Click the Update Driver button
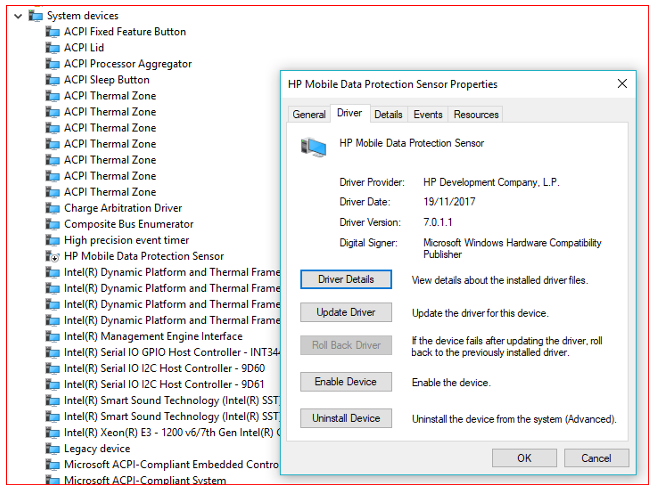Viewport: 658px width, 492px height. (346, 312)
